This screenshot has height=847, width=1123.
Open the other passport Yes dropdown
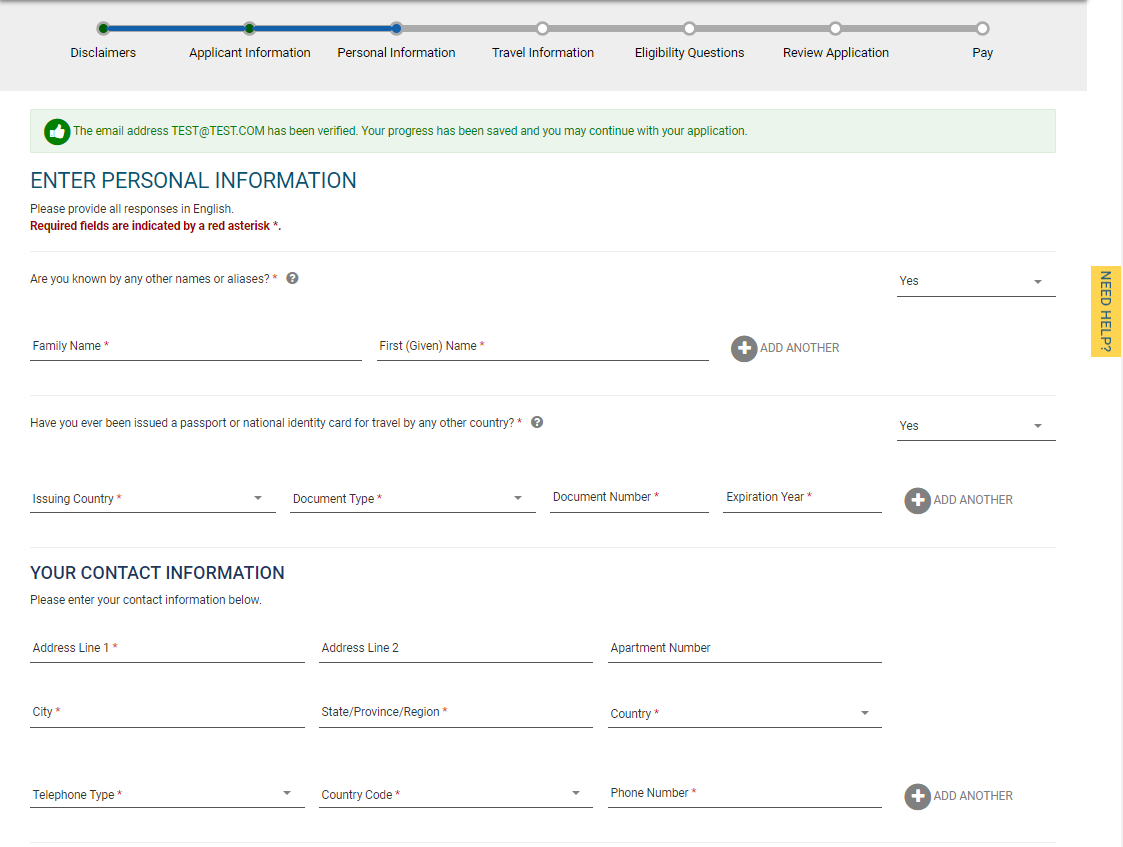coord(975,426)
